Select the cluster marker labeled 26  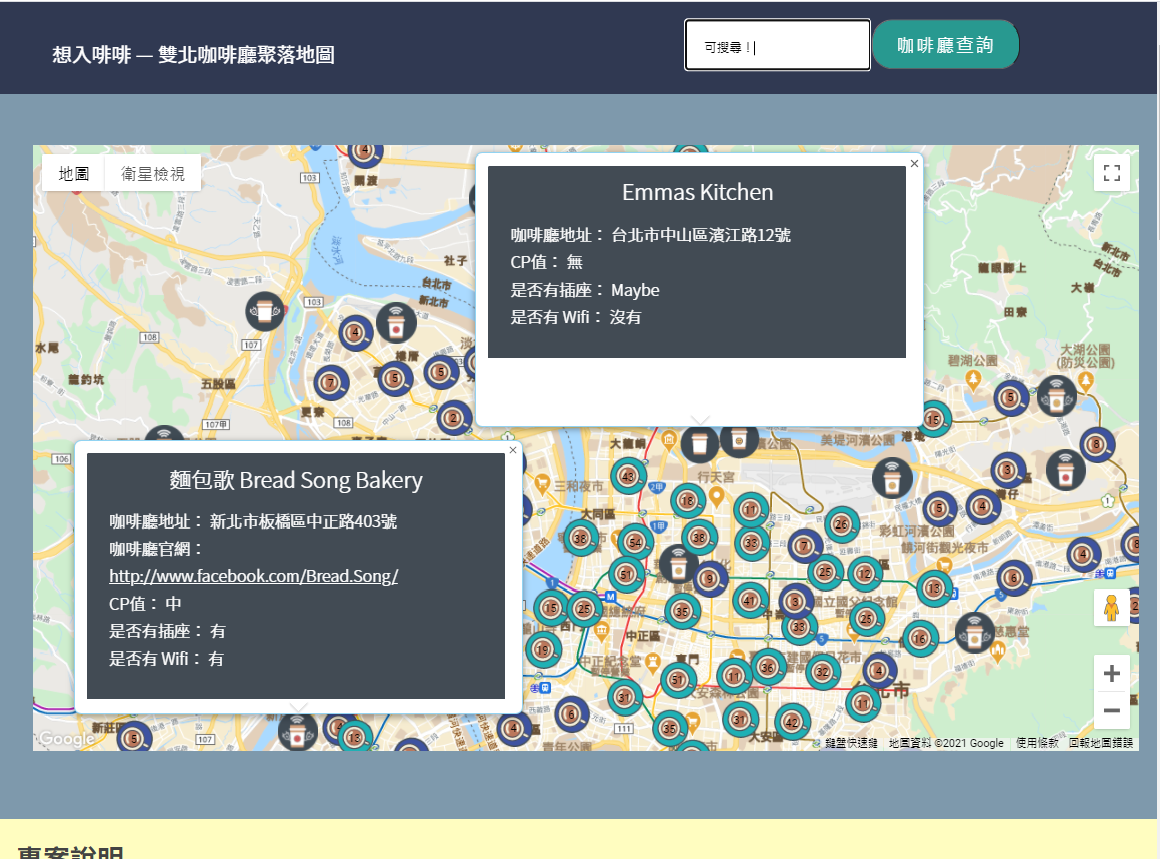click(x=841, y=524)
